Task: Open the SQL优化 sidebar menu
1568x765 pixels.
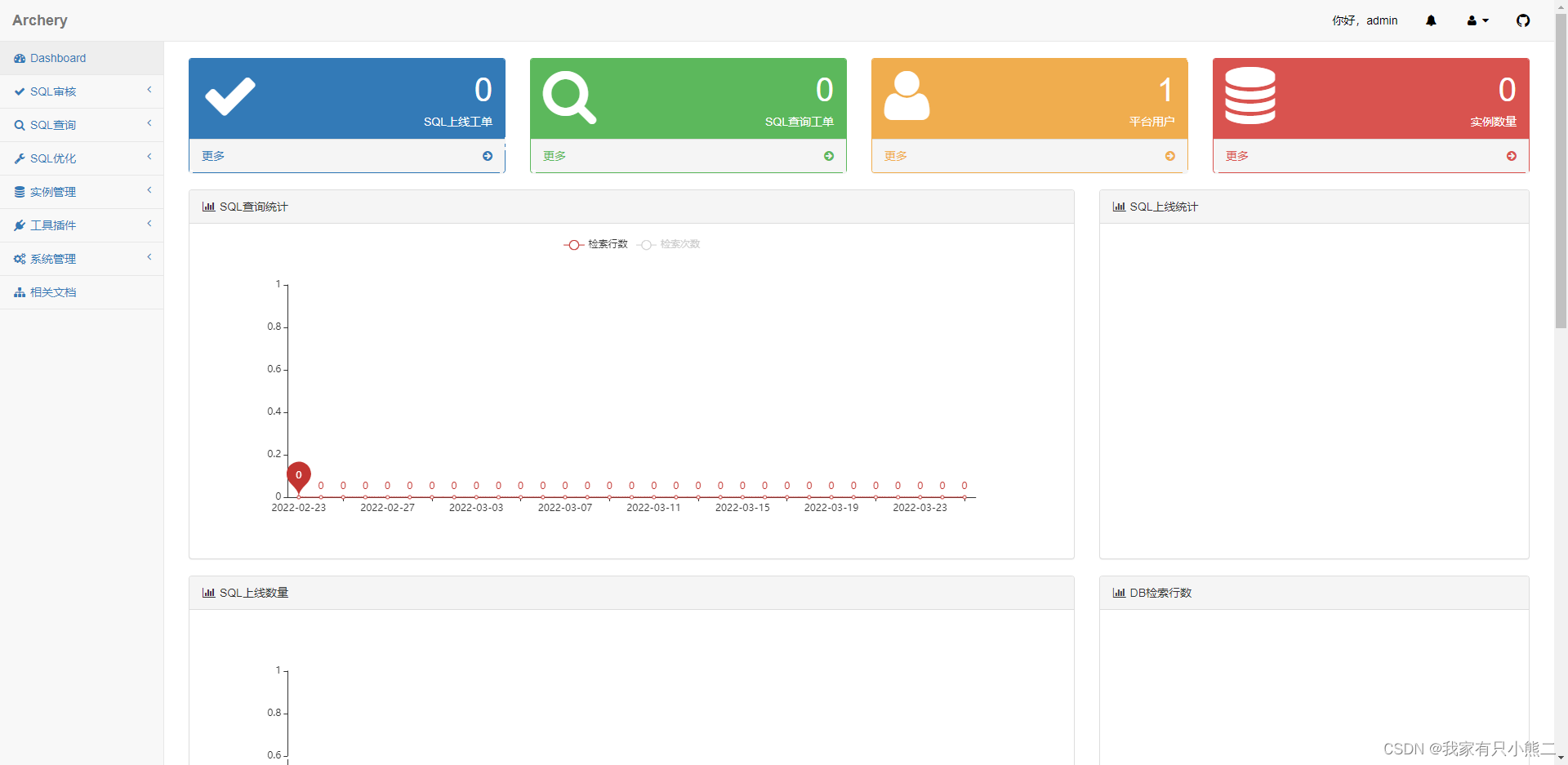Action: click(82, 158)
